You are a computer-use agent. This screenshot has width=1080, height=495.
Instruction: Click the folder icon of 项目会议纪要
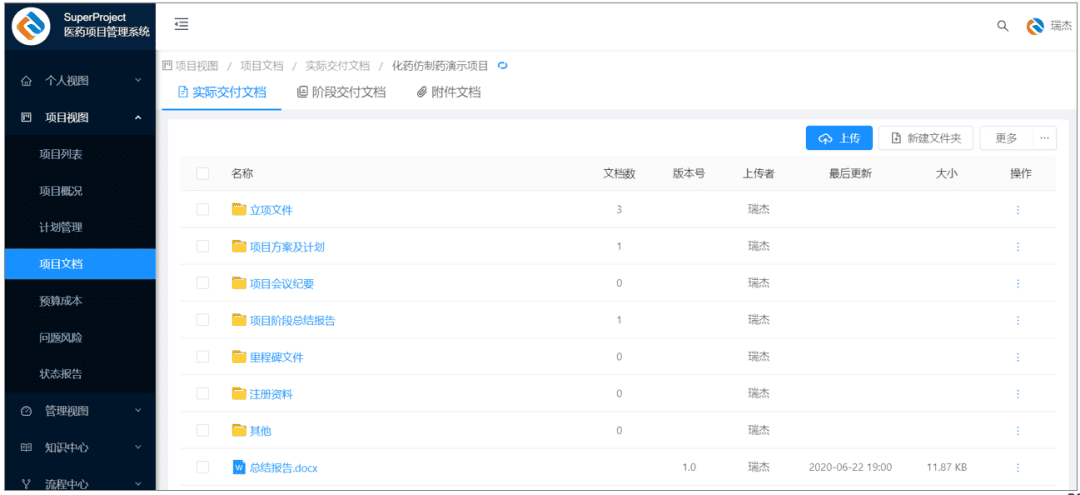point(239,283)
